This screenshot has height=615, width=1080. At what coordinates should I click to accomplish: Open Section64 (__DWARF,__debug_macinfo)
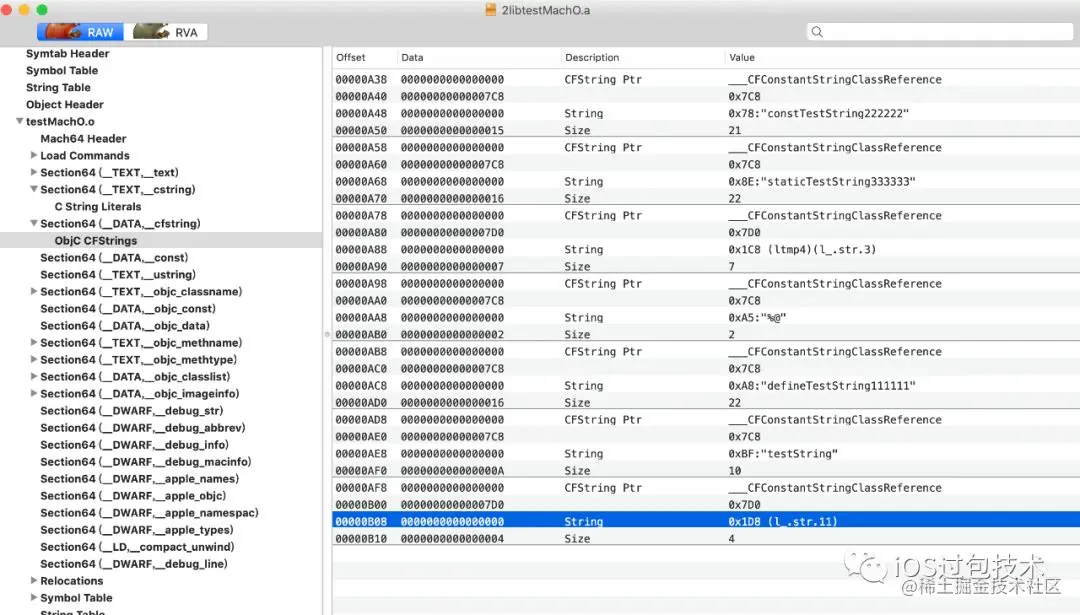(x=145, y=461)
